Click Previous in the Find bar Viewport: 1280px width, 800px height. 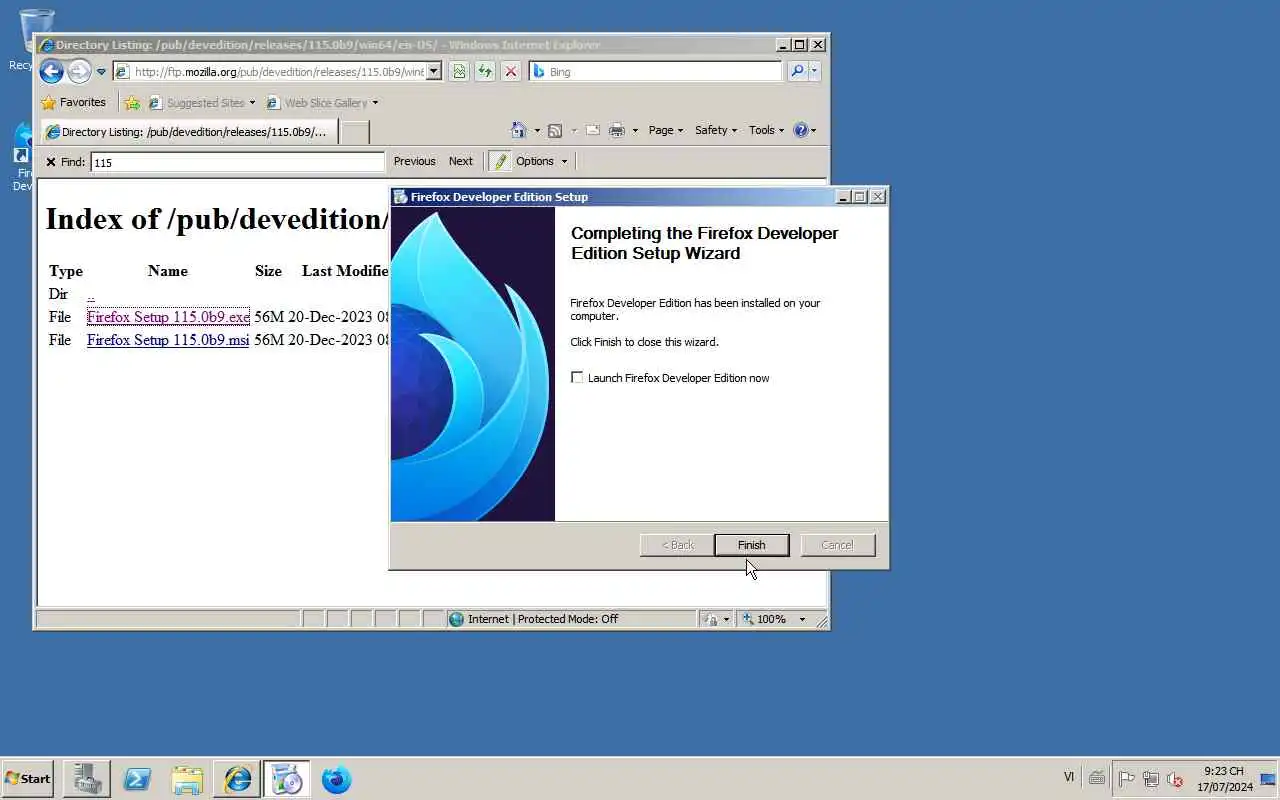[414, 161]
